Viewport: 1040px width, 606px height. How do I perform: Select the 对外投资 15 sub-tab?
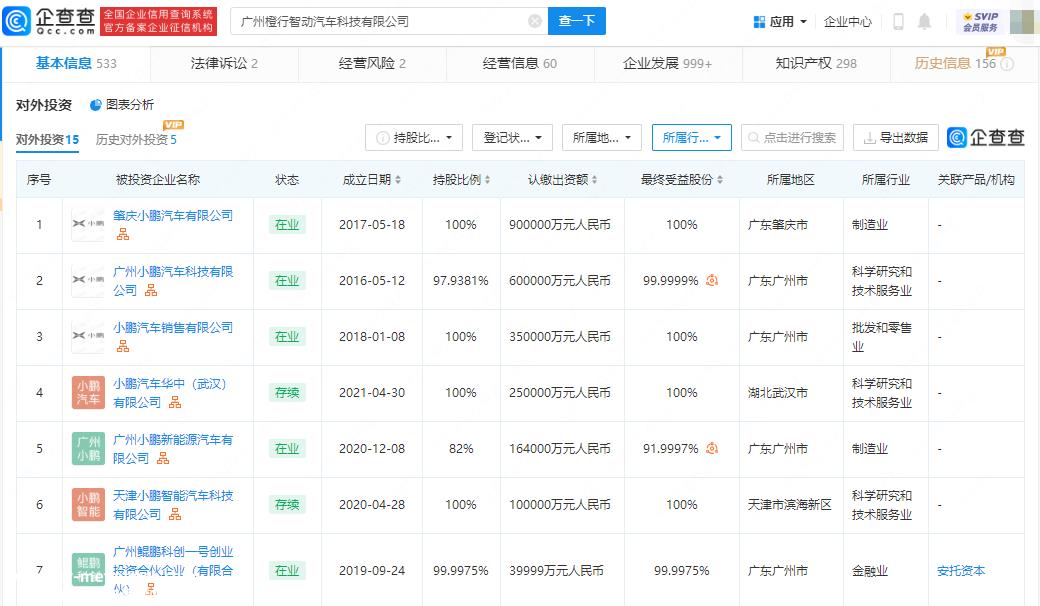pos(47,139)
